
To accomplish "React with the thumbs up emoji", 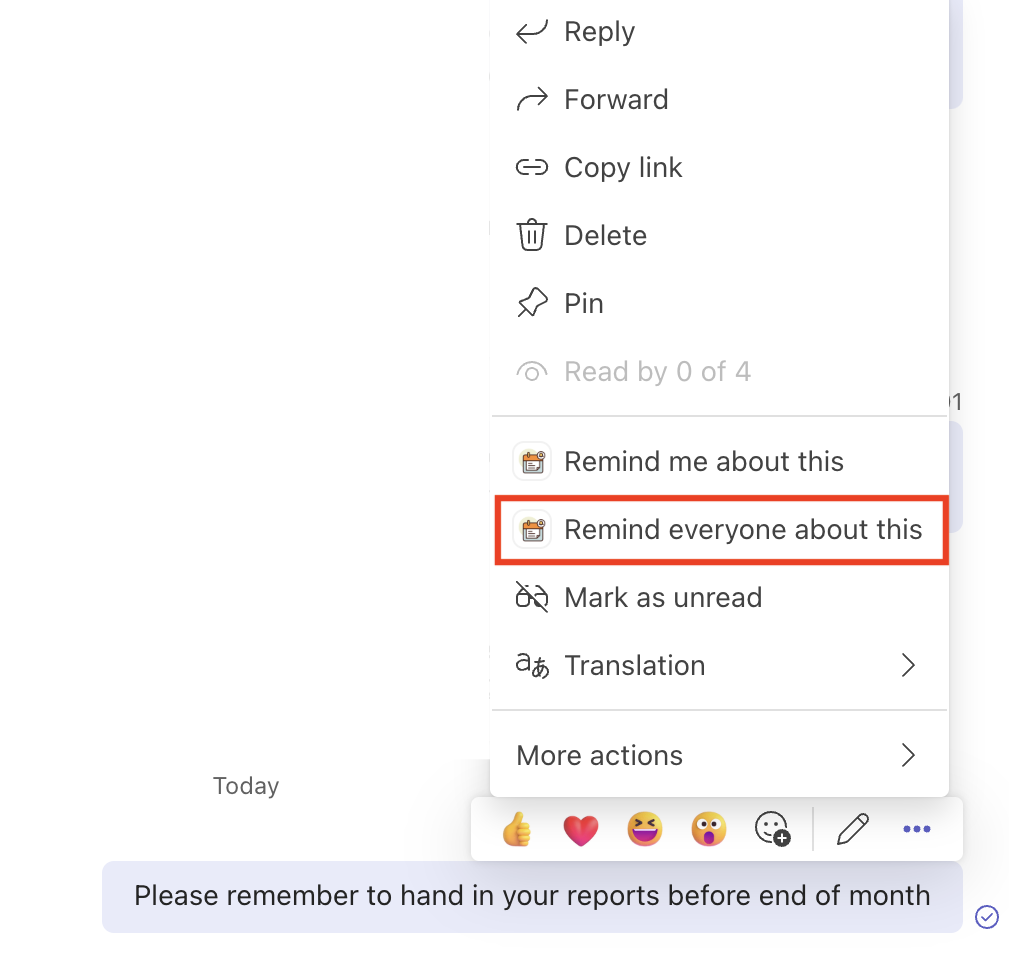I will [517, 829].
